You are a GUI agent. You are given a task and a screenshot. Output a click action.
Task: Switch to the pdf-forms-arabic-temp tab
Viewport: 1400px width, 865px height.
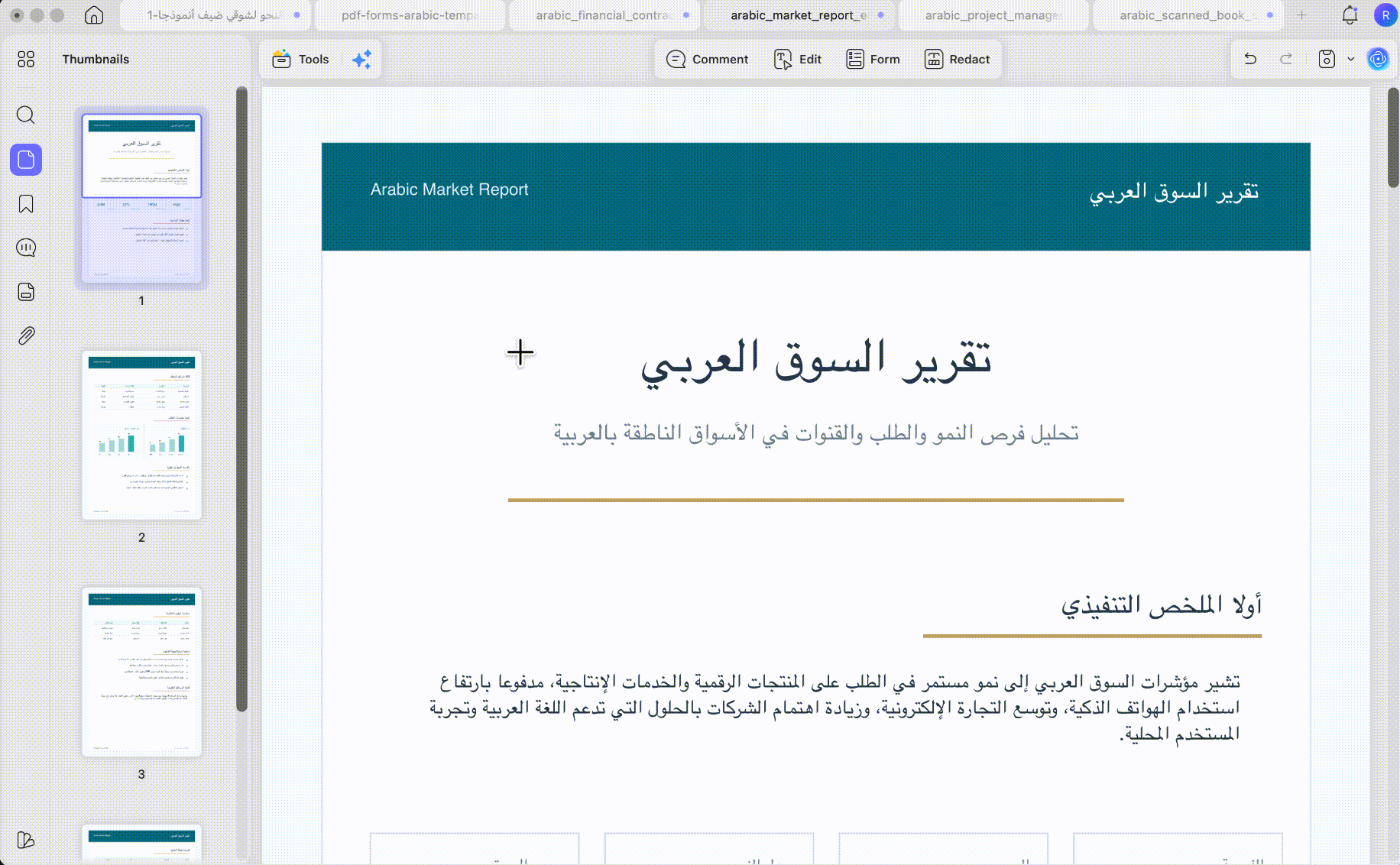pos(410,15)
